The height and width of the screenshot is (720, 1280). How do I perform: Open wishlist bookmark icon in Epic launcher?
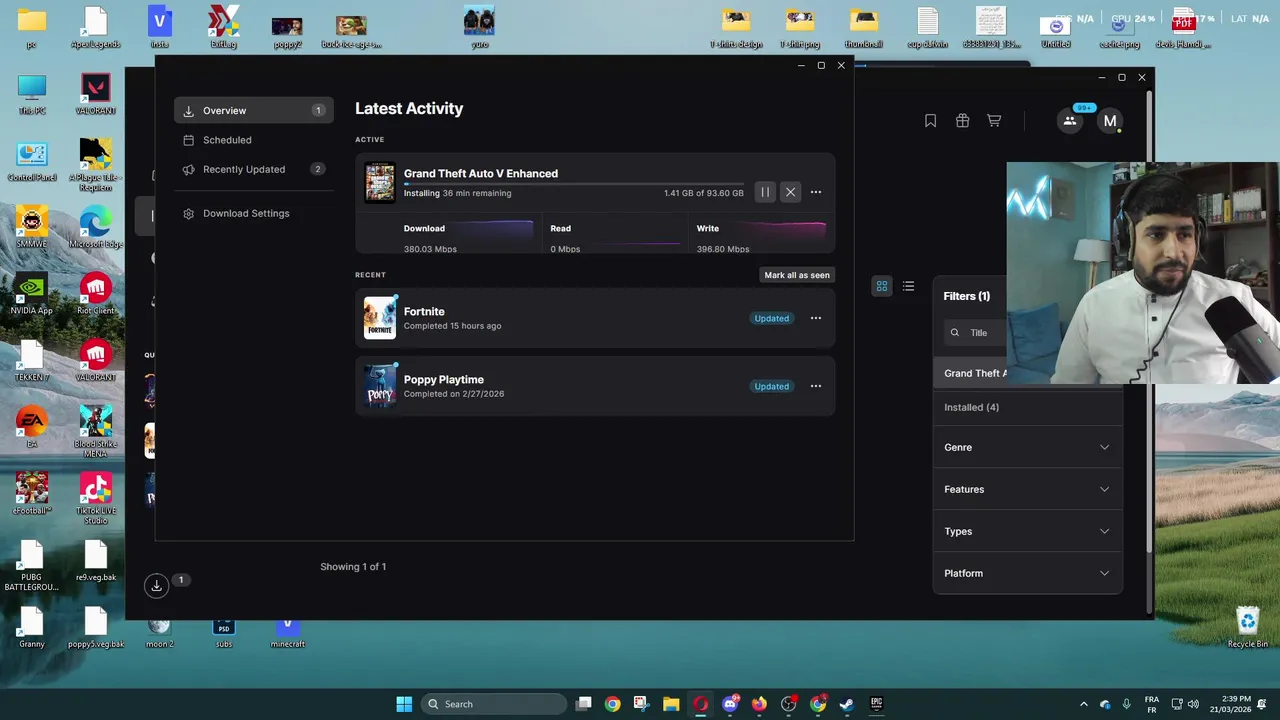pyautogui.click(x=930, y=121)
